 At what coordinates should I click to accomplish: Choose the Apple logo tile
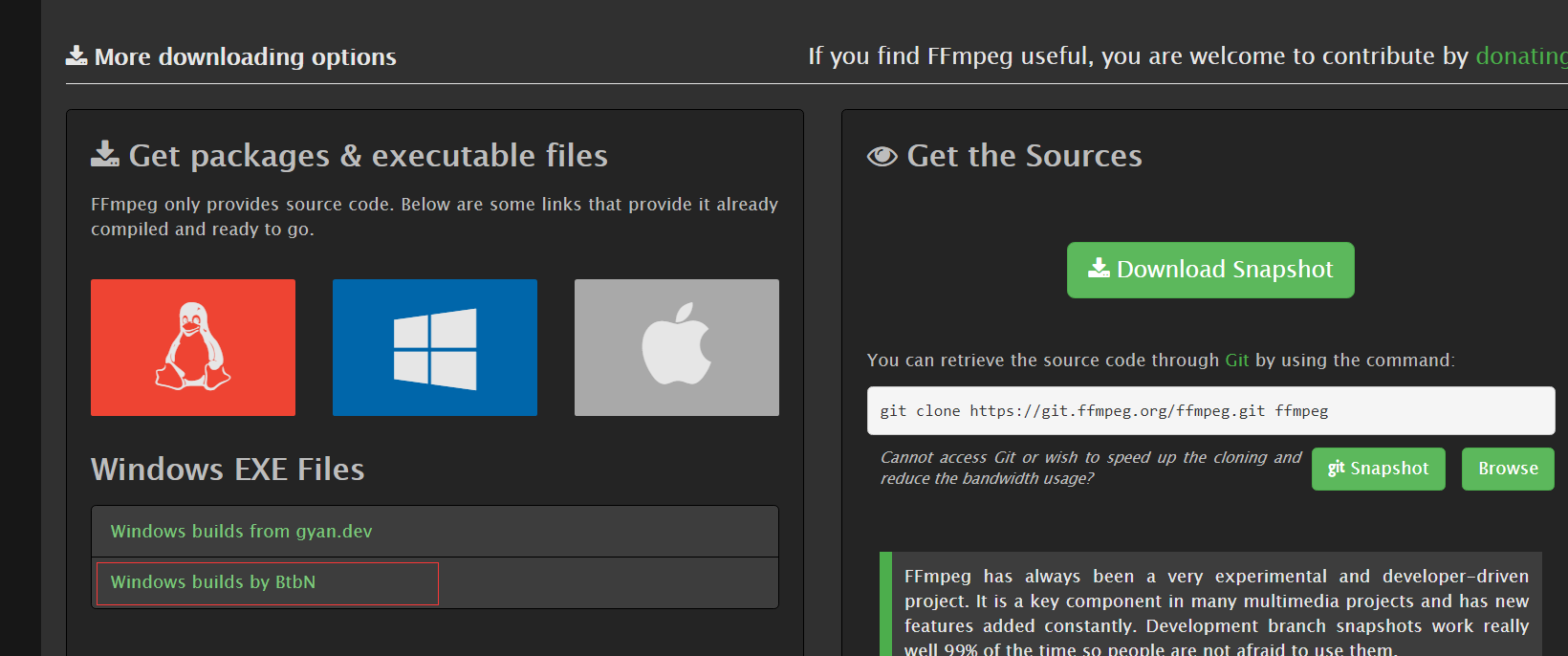tap(677, 347)
